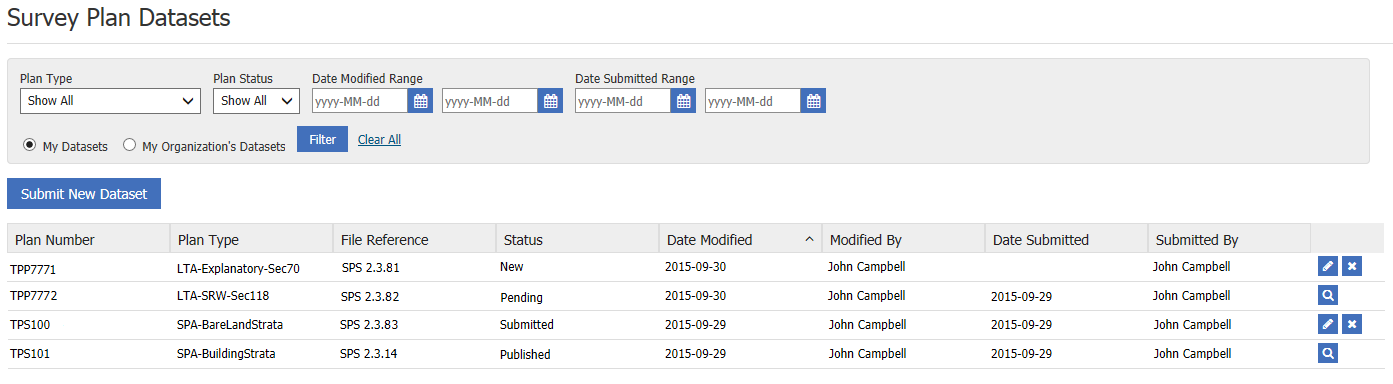
Task: Follow the Clear All link
Action: click(x=379, y=140)
